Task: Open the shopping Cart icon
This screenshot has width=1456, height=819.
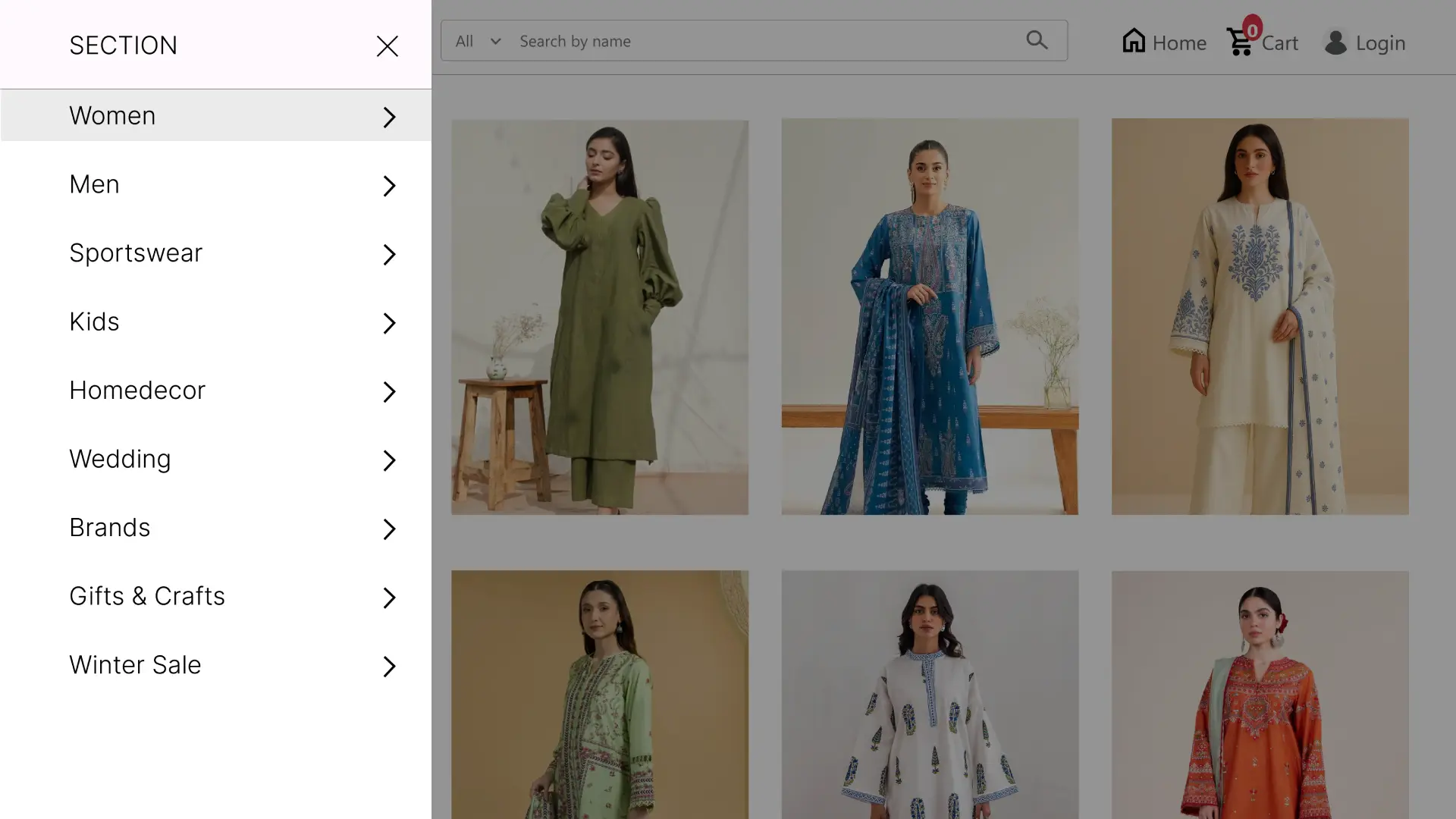Action: [x=1239, y=43]
